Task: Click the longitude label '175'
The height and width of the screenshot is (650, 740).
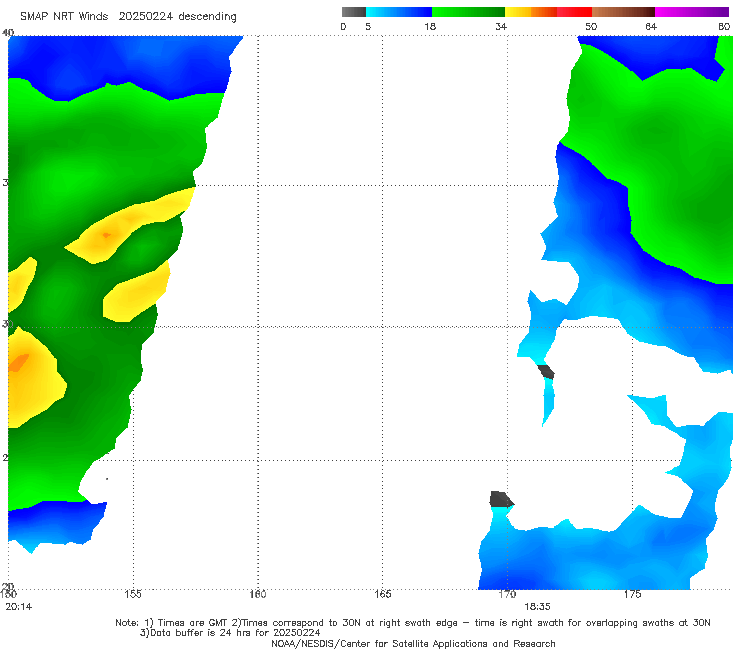Action: click(x=632, y=594)
